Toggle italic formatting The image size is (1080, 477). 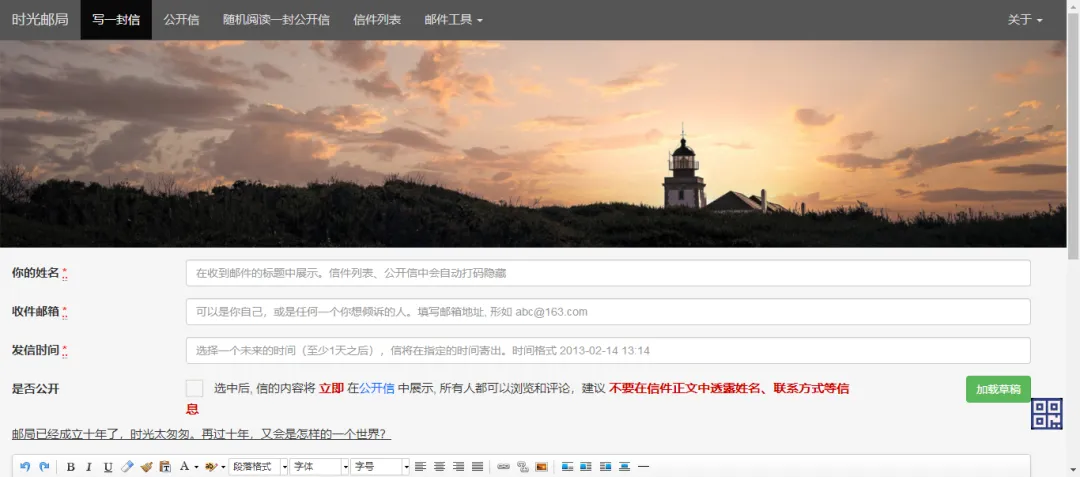coord(89,467)
